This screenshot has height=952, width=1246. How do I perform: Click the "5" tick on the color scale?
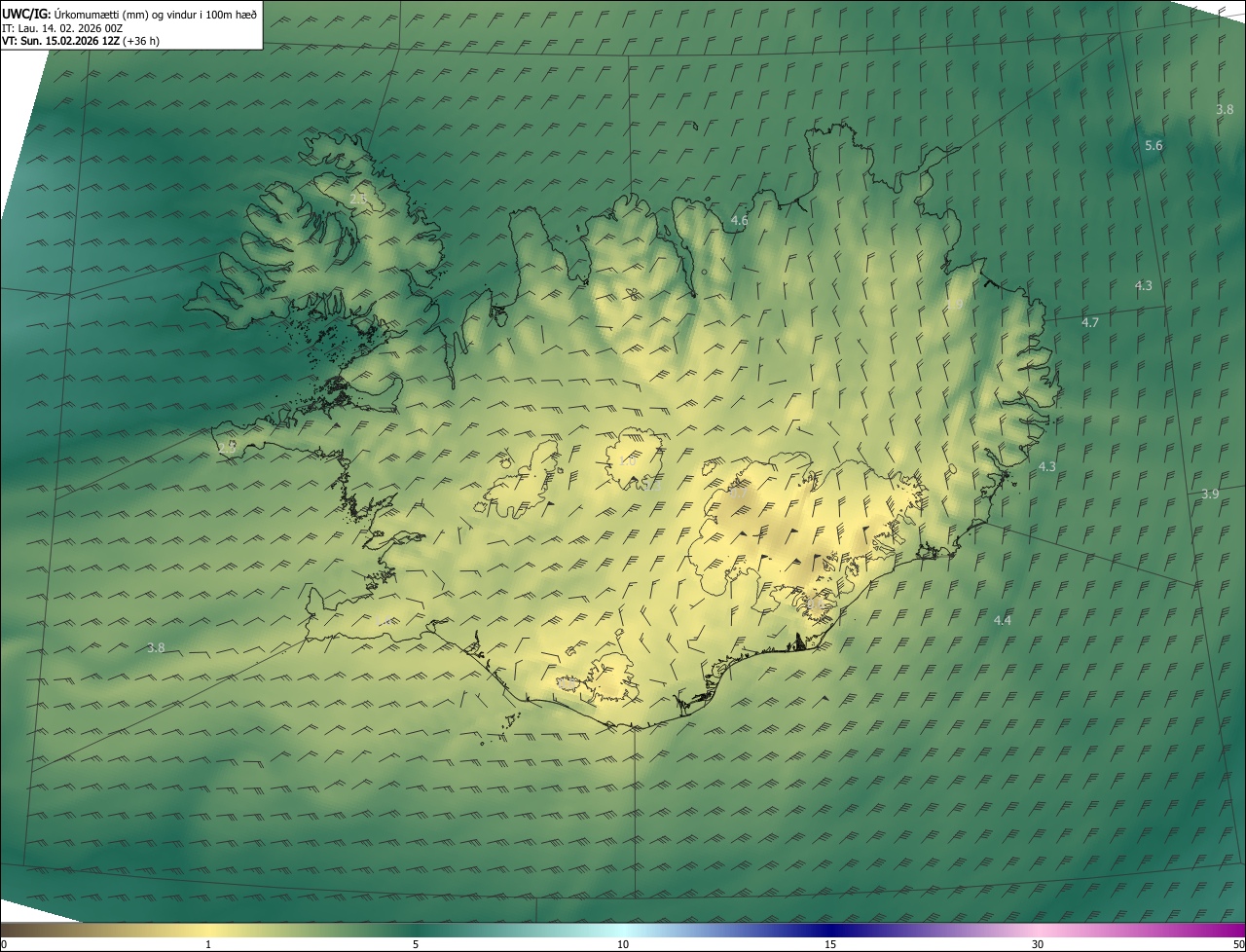coord(416,944)
